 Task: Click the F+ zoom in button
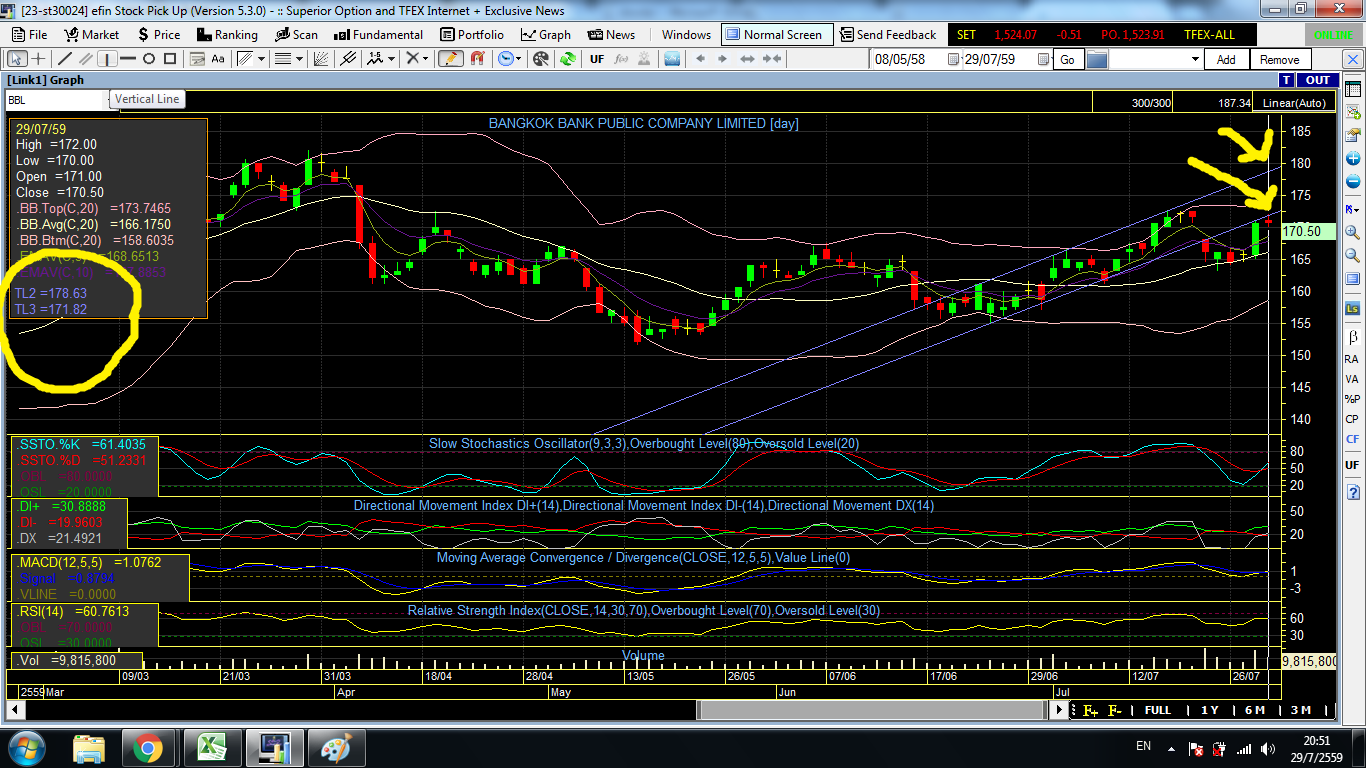[1090, 710]
